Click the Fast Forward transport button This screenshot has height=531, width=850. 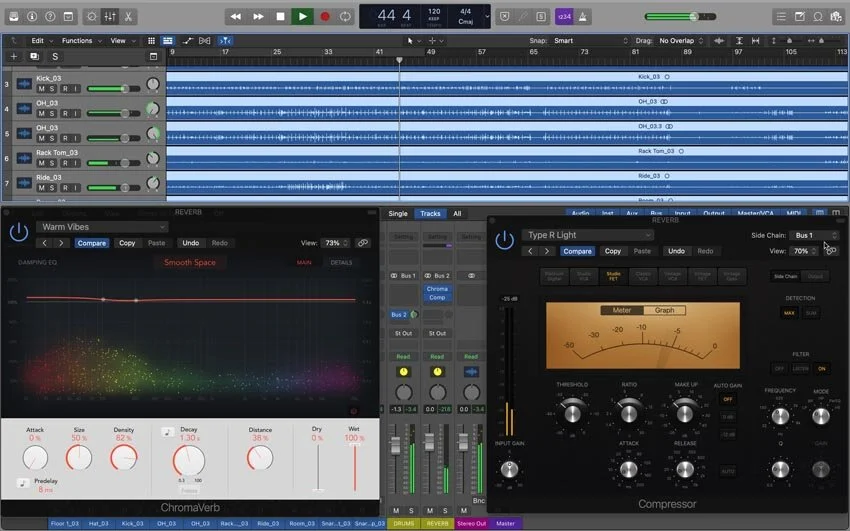point(259,16)
